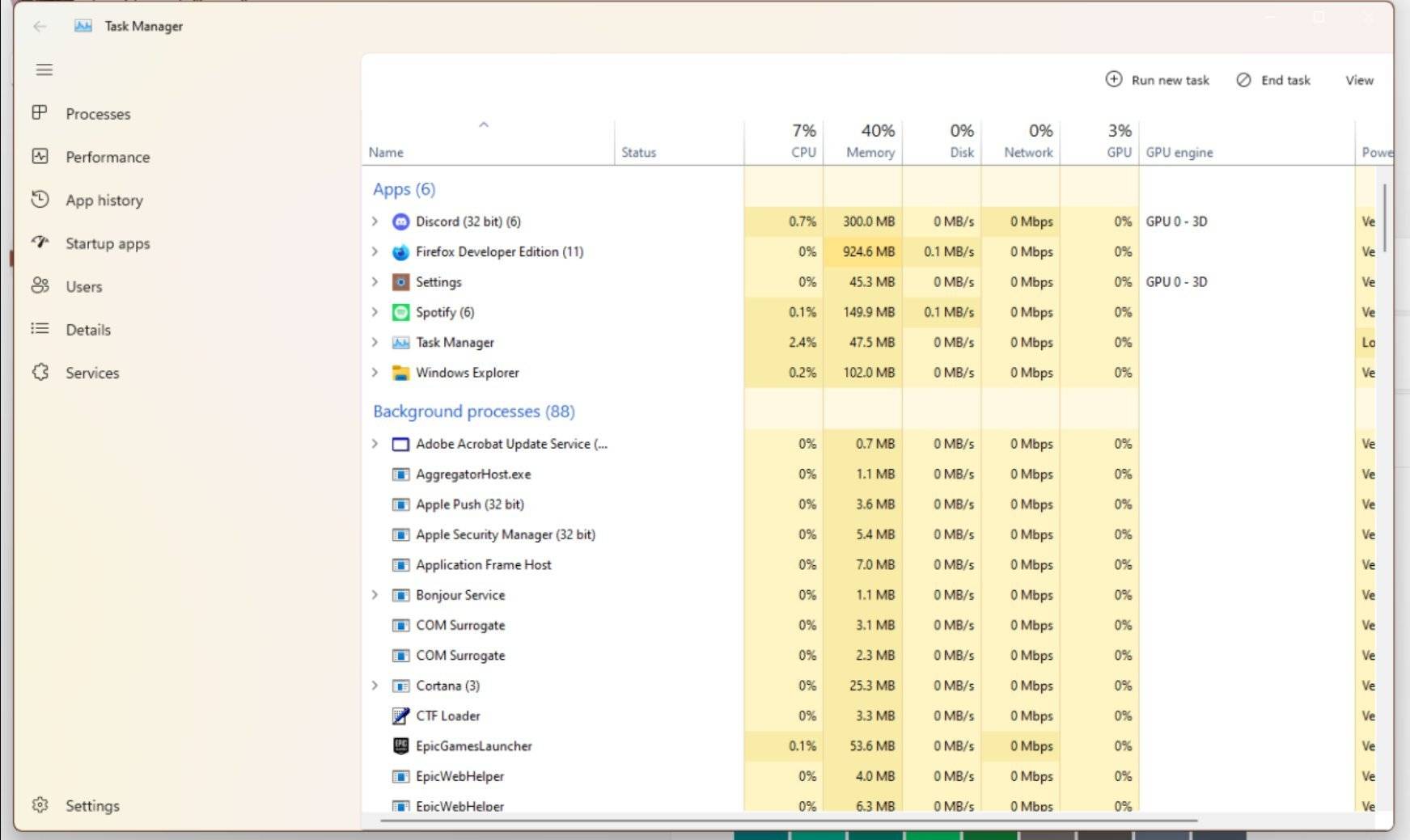1410x840 pixels.
Task: Expand the Task Manager process row
Action: pos(375,342)
